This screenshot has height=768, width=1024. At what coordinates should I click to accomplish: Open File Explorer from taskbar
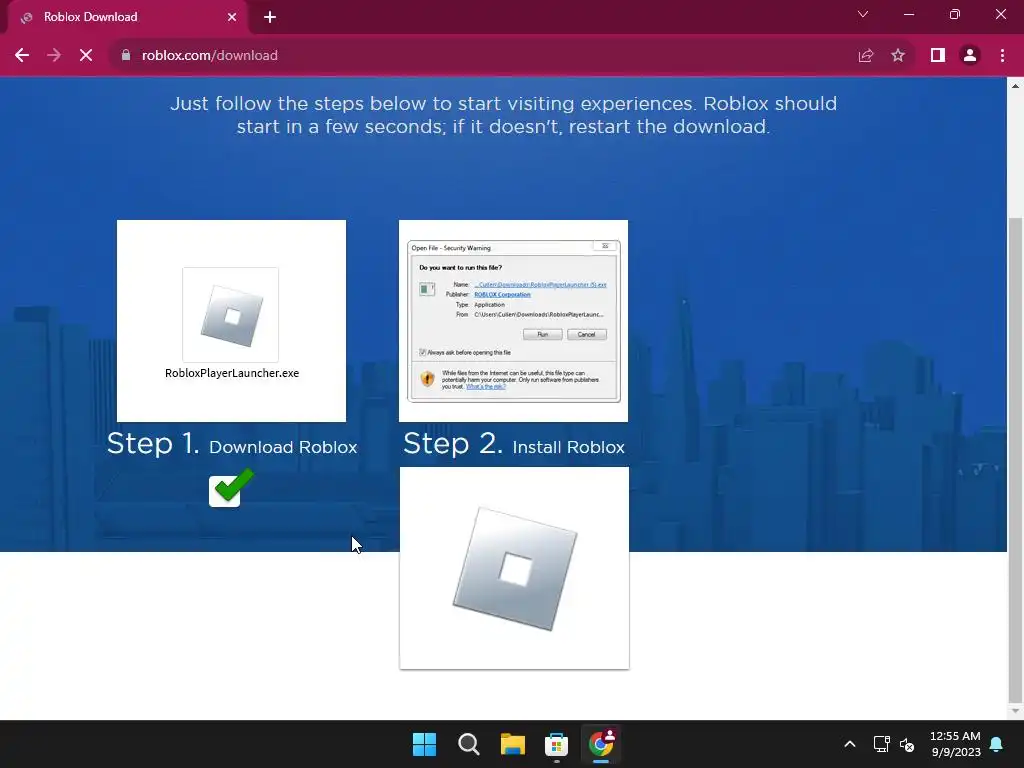point(513,744)
